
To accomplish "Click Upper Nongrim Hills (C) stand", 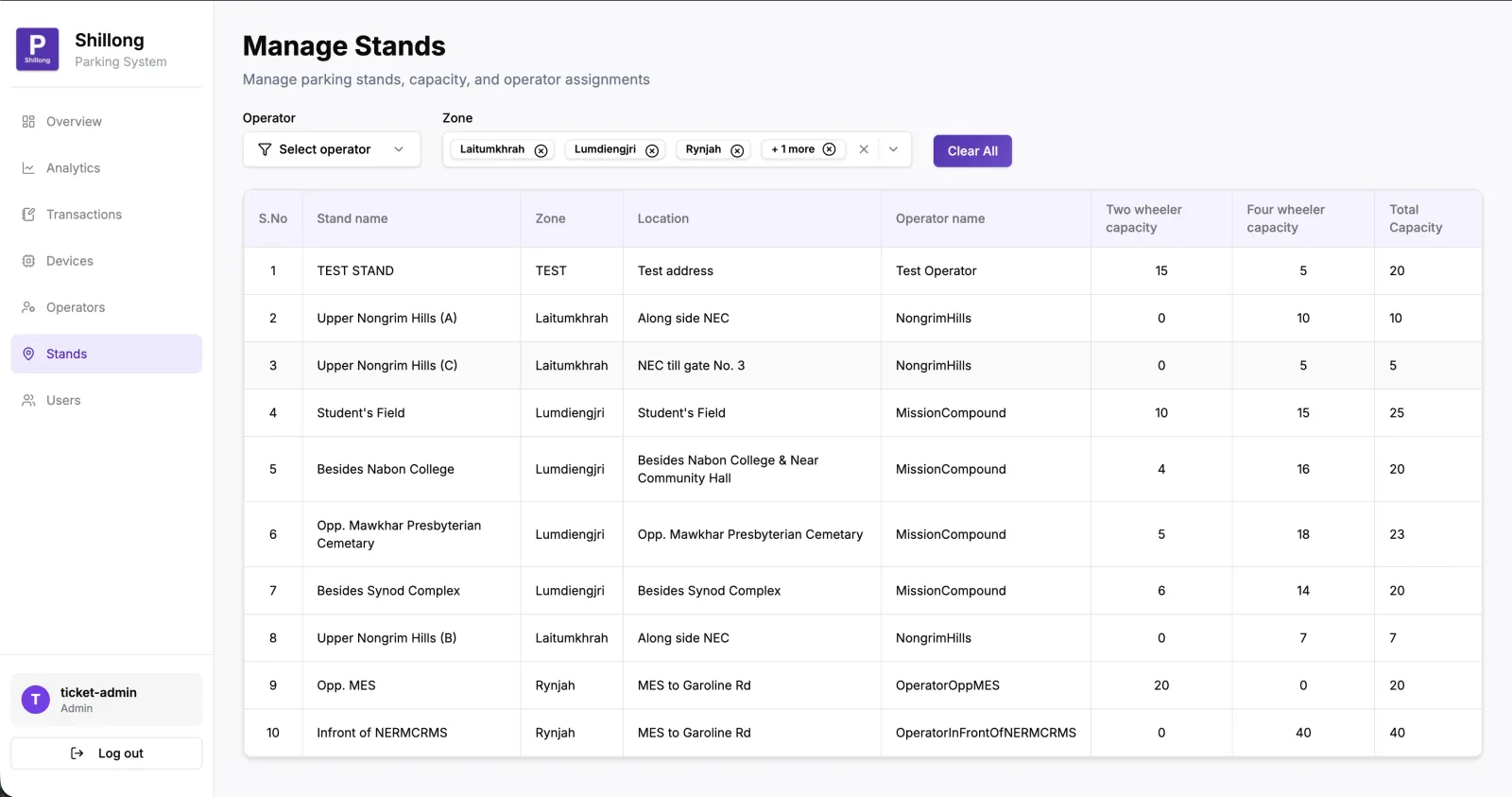I will [x=387, y=366].
